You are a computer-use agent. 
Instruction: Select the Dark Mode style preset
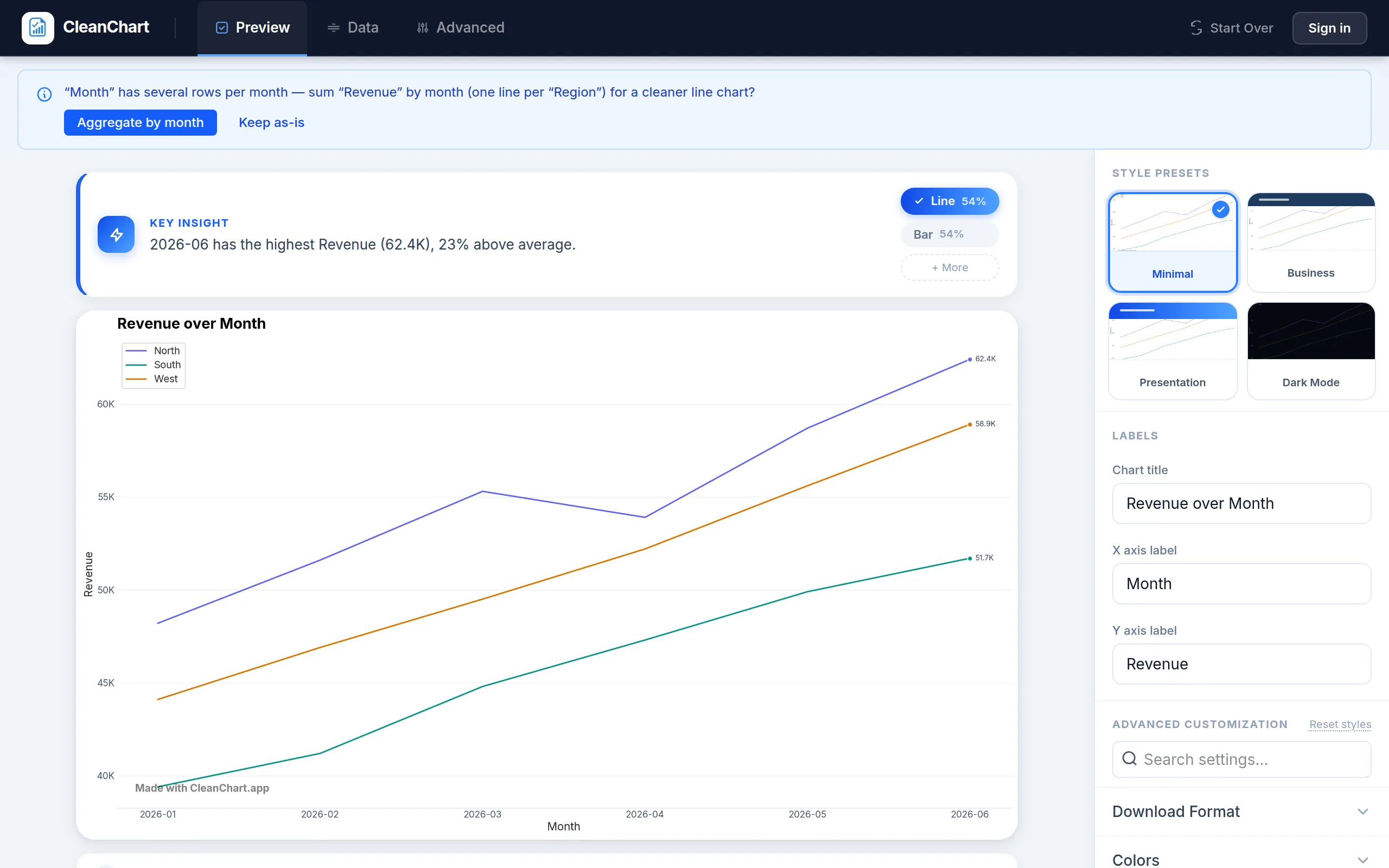1311,351
